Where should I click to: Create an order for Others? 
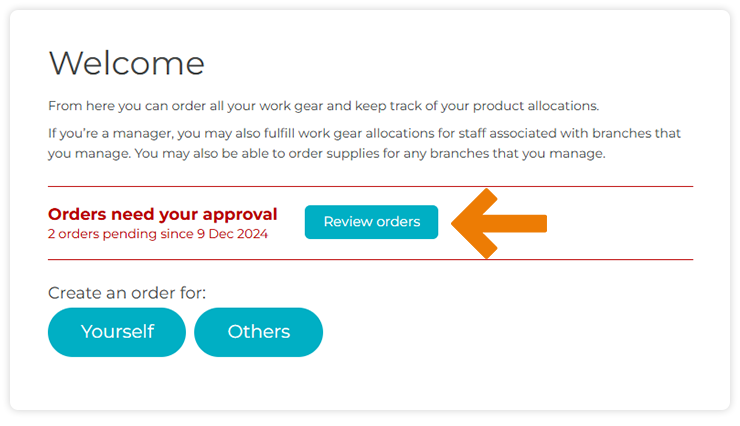pyautogui.click(x=258, y=332)
